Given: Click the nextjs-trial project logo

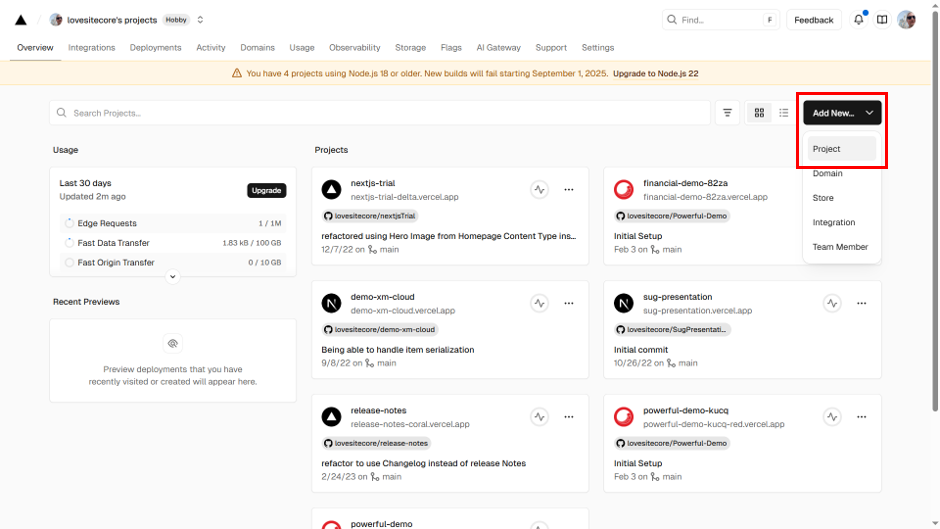Looking at the screenshot, I should (332, 190).
